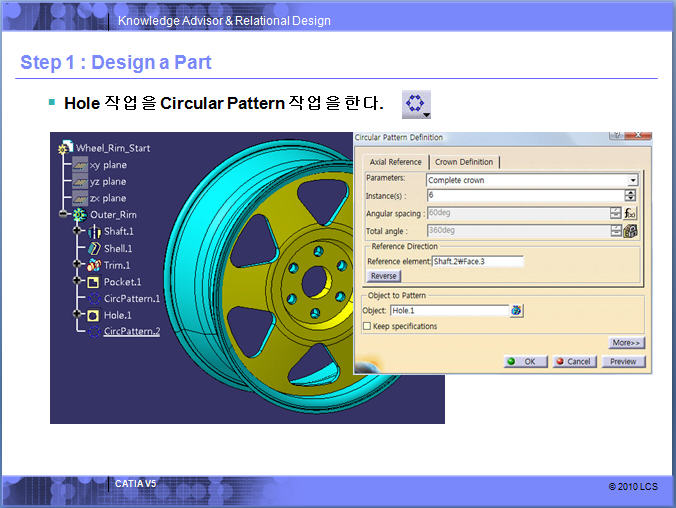Screen dimensions: 676x508
Task: Click the Trim.1 feature icon
Action: pos(94,265)
